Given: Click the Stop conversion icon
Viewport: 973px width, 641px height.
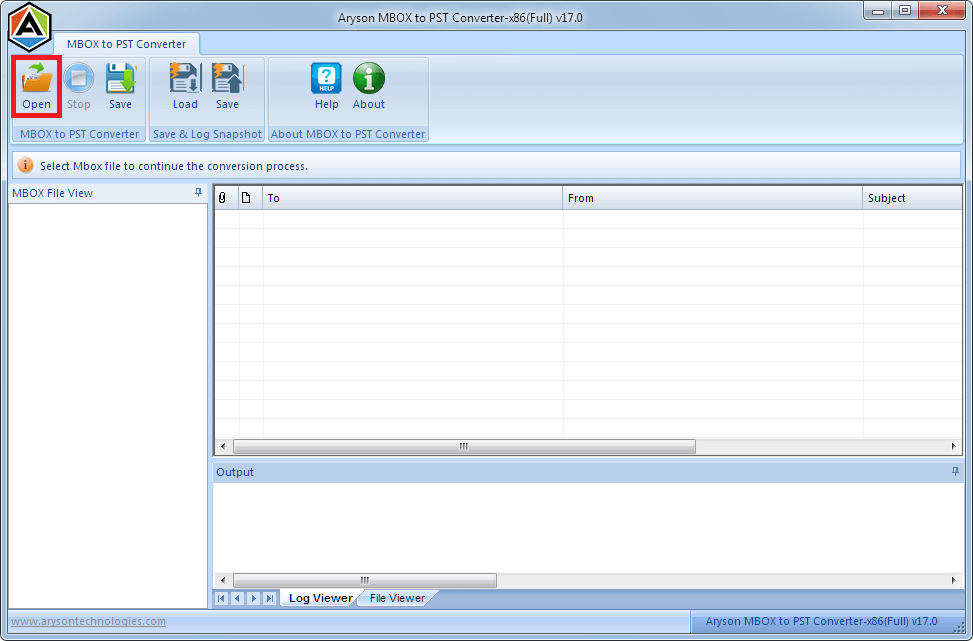Looking at the screenshot, I should (x=79, y=79).
